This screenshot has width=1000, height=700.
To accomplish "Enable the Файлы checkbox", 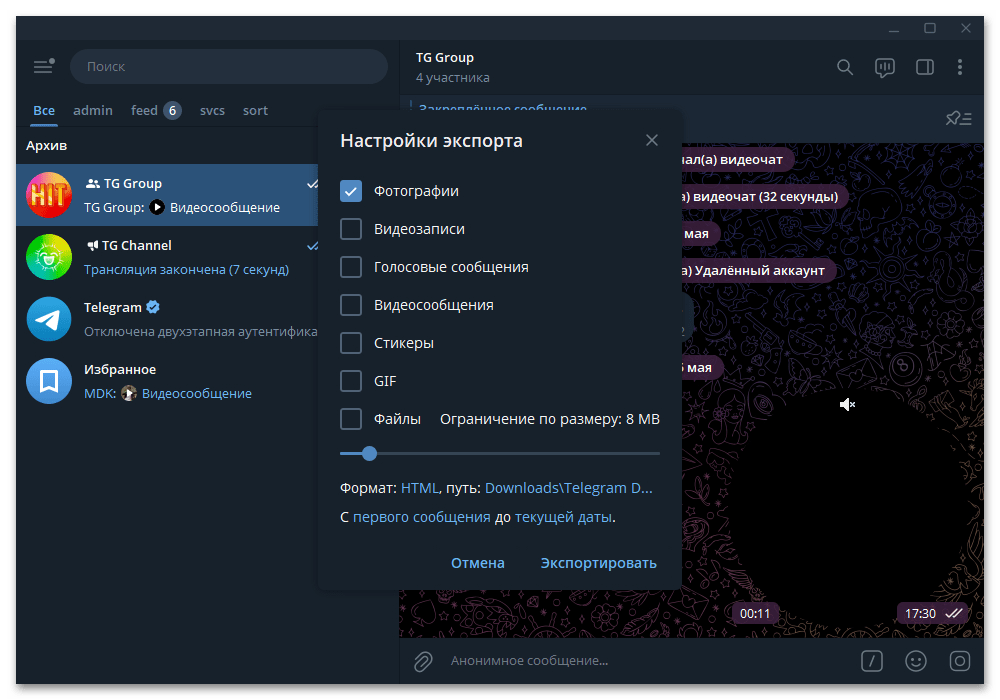I will pyautogui.click(x=351, y=419).
